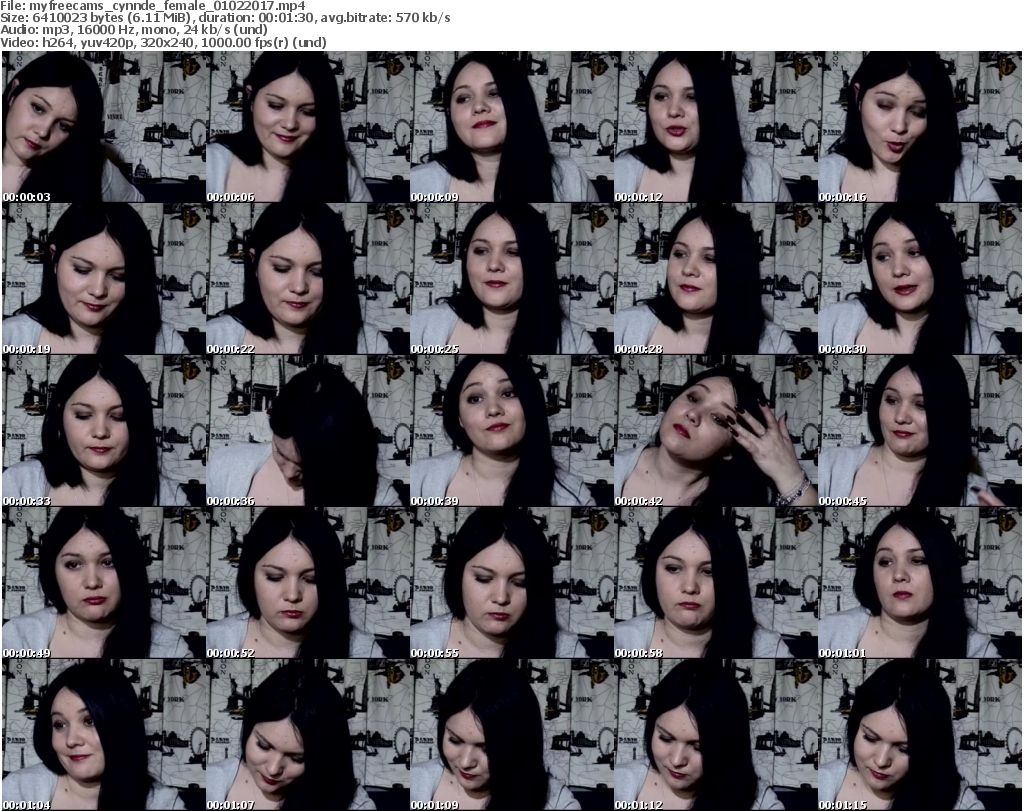The height and width of the screenshot is (811, 1024).
Task: Select the thumbnail frame stamped 00:00:06
Action: point(308,127)
